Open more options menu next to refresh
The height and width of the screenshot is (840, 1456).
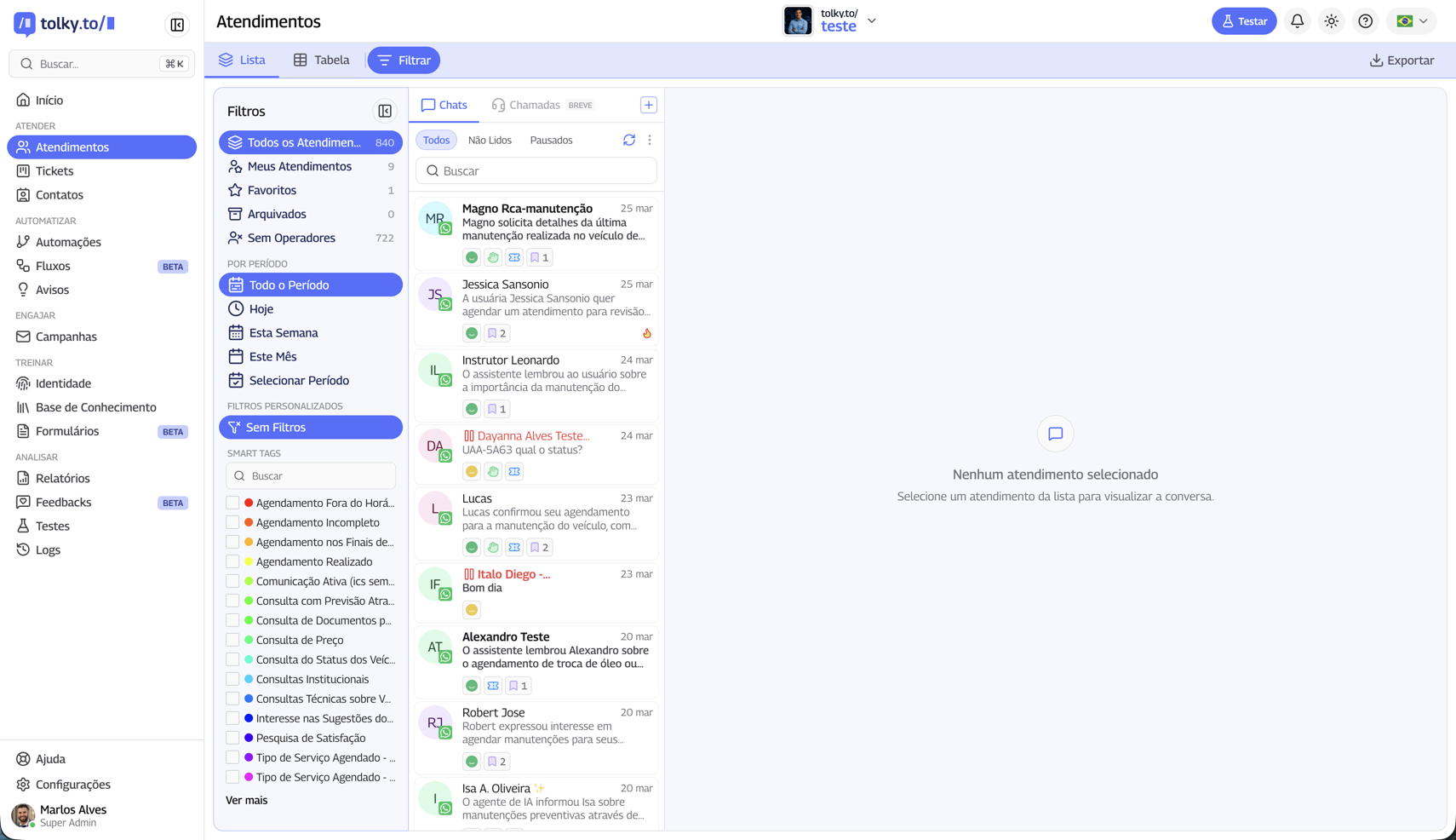650,140
